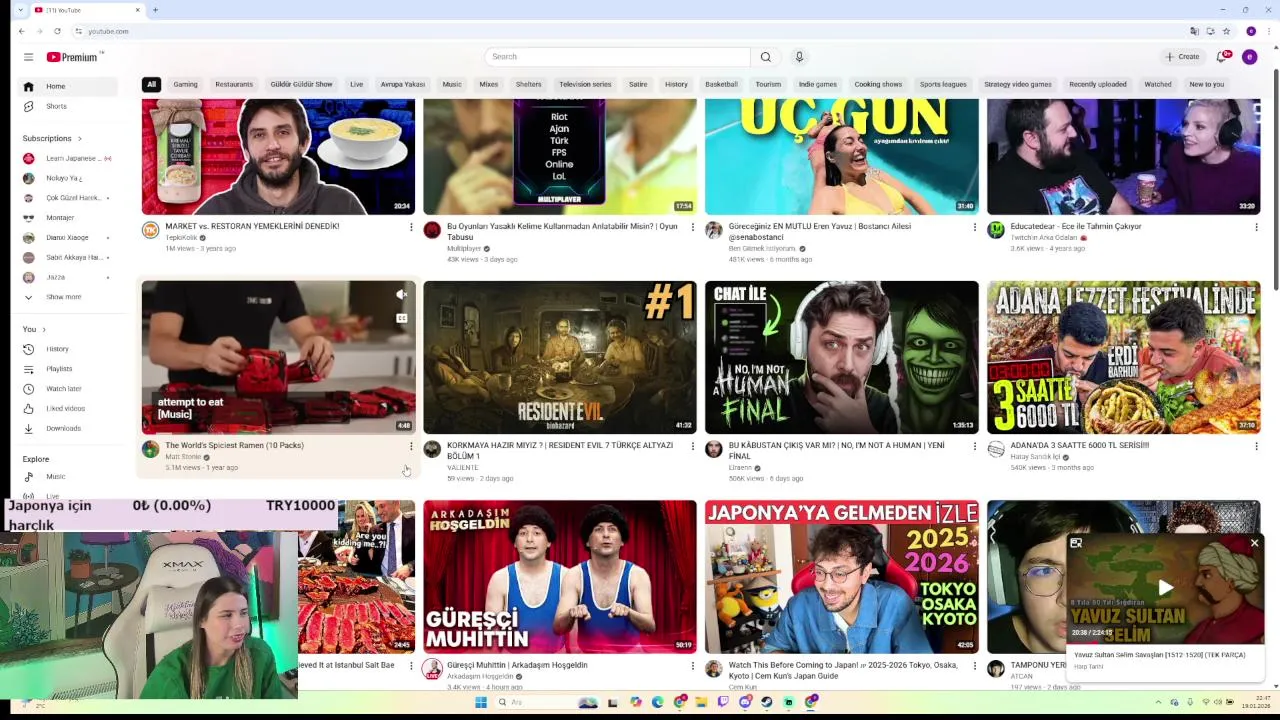Click the browser translate page icon
Image resolution: width=1280 pixels, height=720 pixels.
pyautogui.click(x=1194, y=31)
